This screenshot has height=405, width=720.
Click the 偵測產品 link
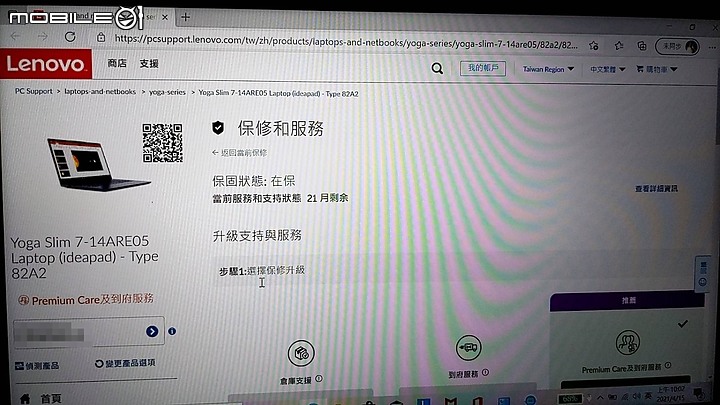coord(37,366)
